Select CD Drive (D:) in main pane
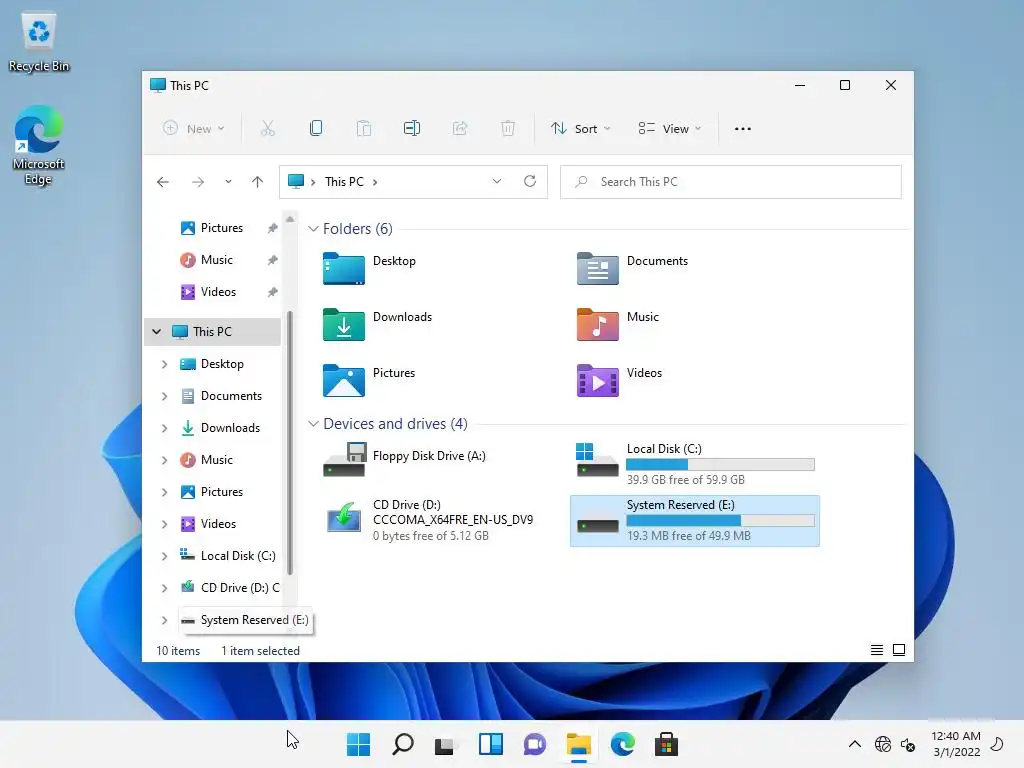This screenshot has width=1024, height=768. coord(428,520)
